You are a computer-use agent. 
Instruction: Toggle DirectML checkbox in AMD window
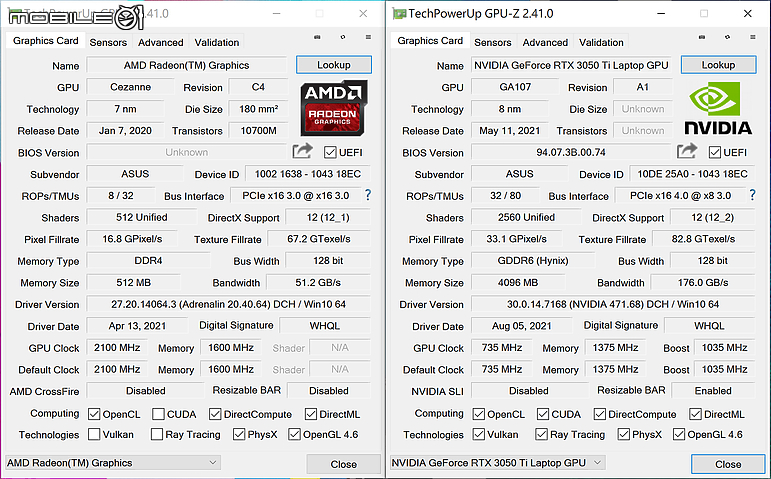pyautogui.click(x=311, y=414)
